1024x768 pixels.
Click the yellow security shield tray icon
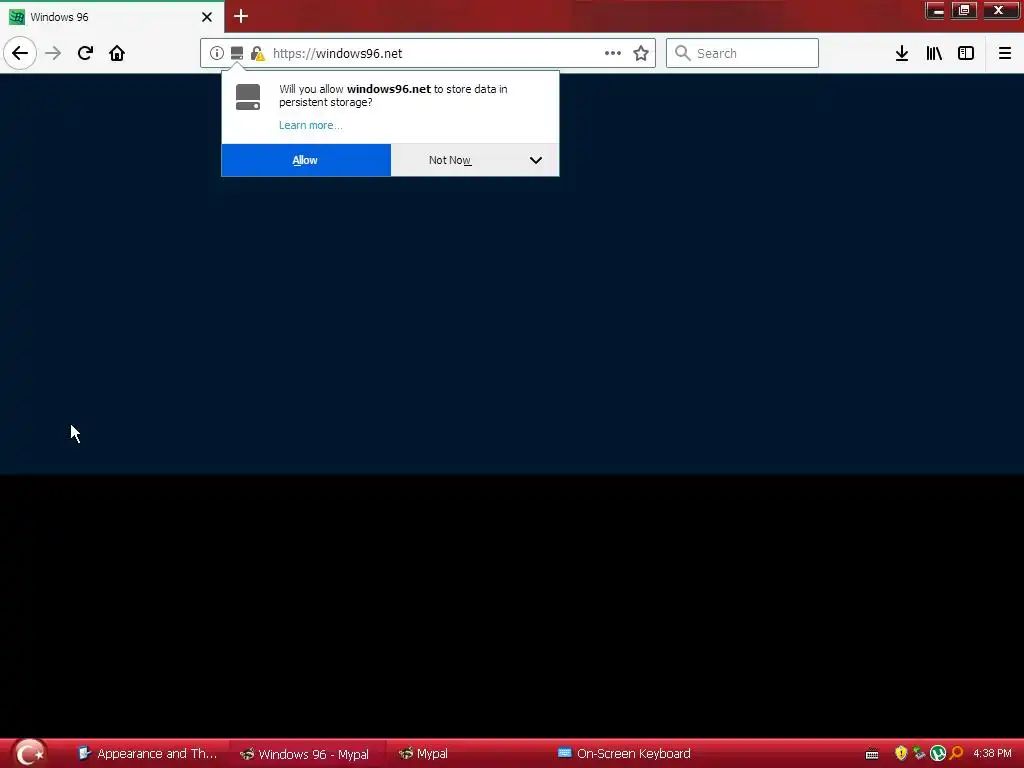point(901,754)
